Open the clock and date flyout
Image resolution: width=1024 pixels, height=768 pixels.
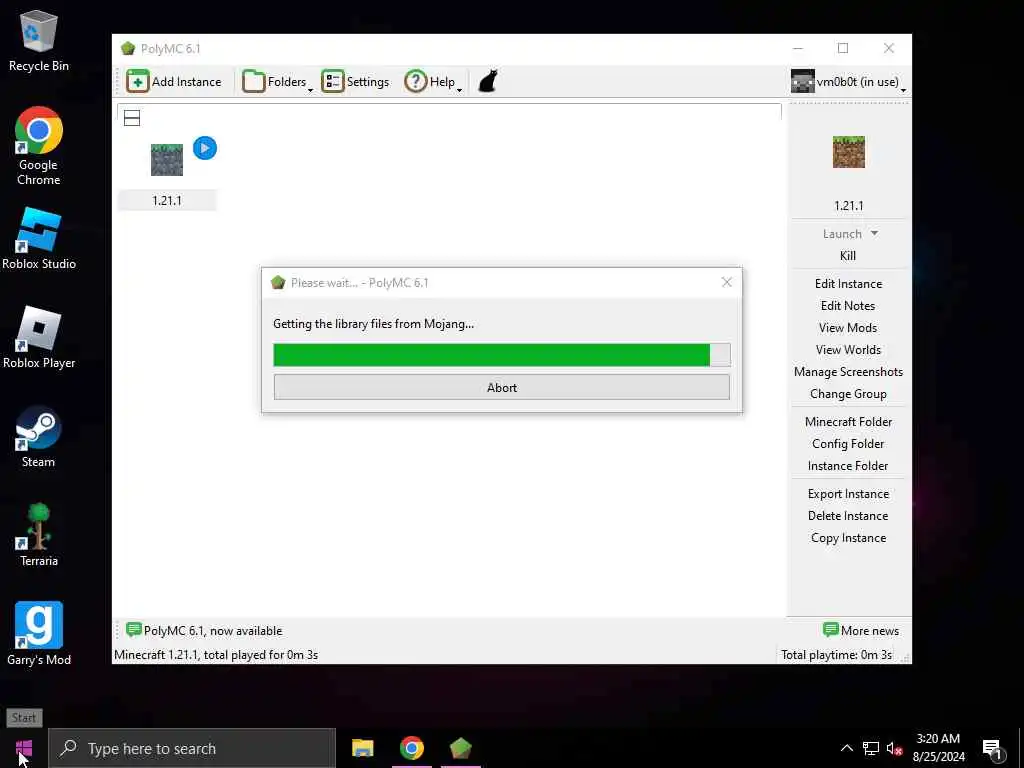(x=938, y=748)
